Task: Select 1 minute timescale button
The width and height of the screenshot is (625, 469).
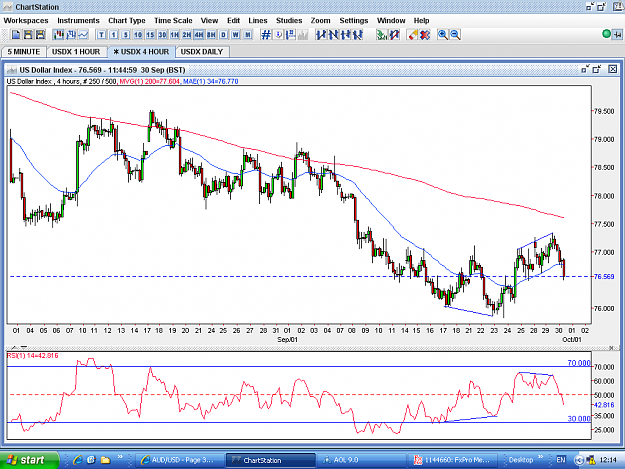Action: (x=114, y=35)
